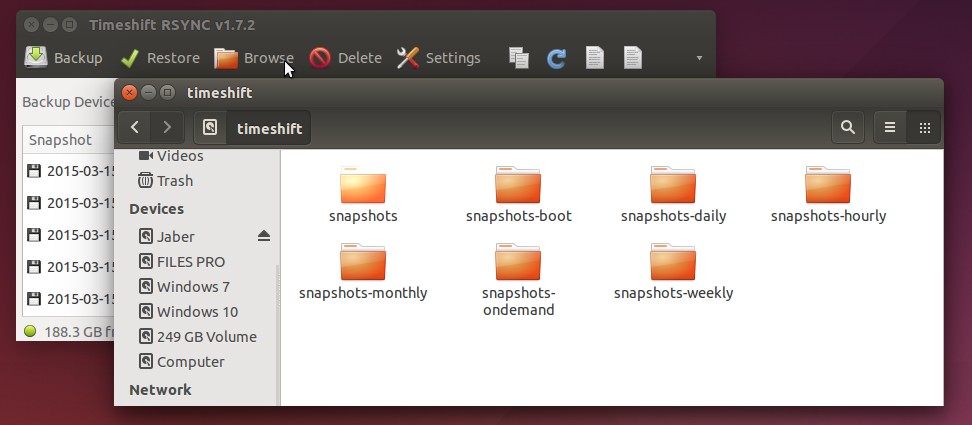
Task: Maximize the Timeshift RSYNC window
Action: tap(70, 25)
